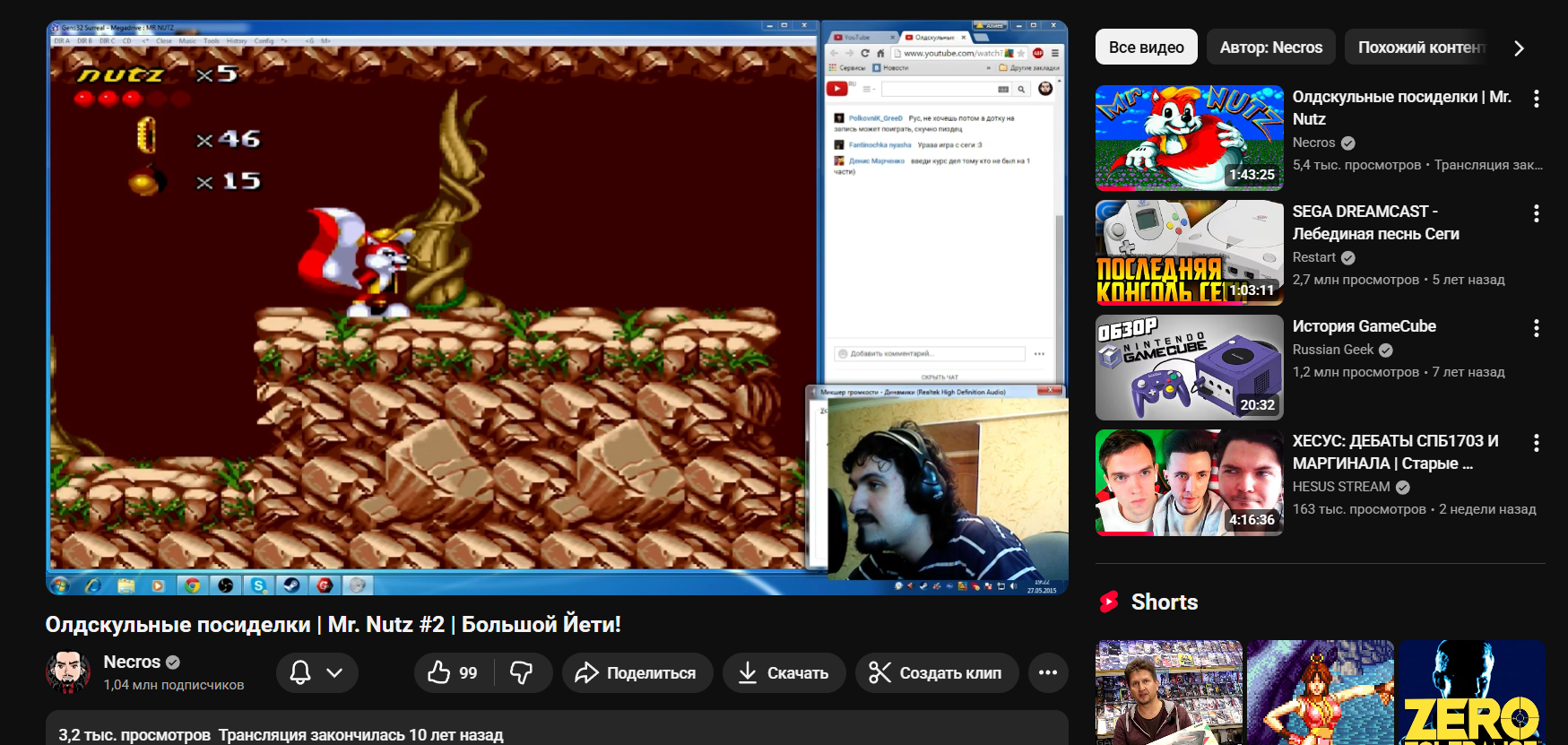Click the main video player showing Mr. Nutz gameplay
The width and height of the screenshot is (1568, 745).
coord(557,308)
